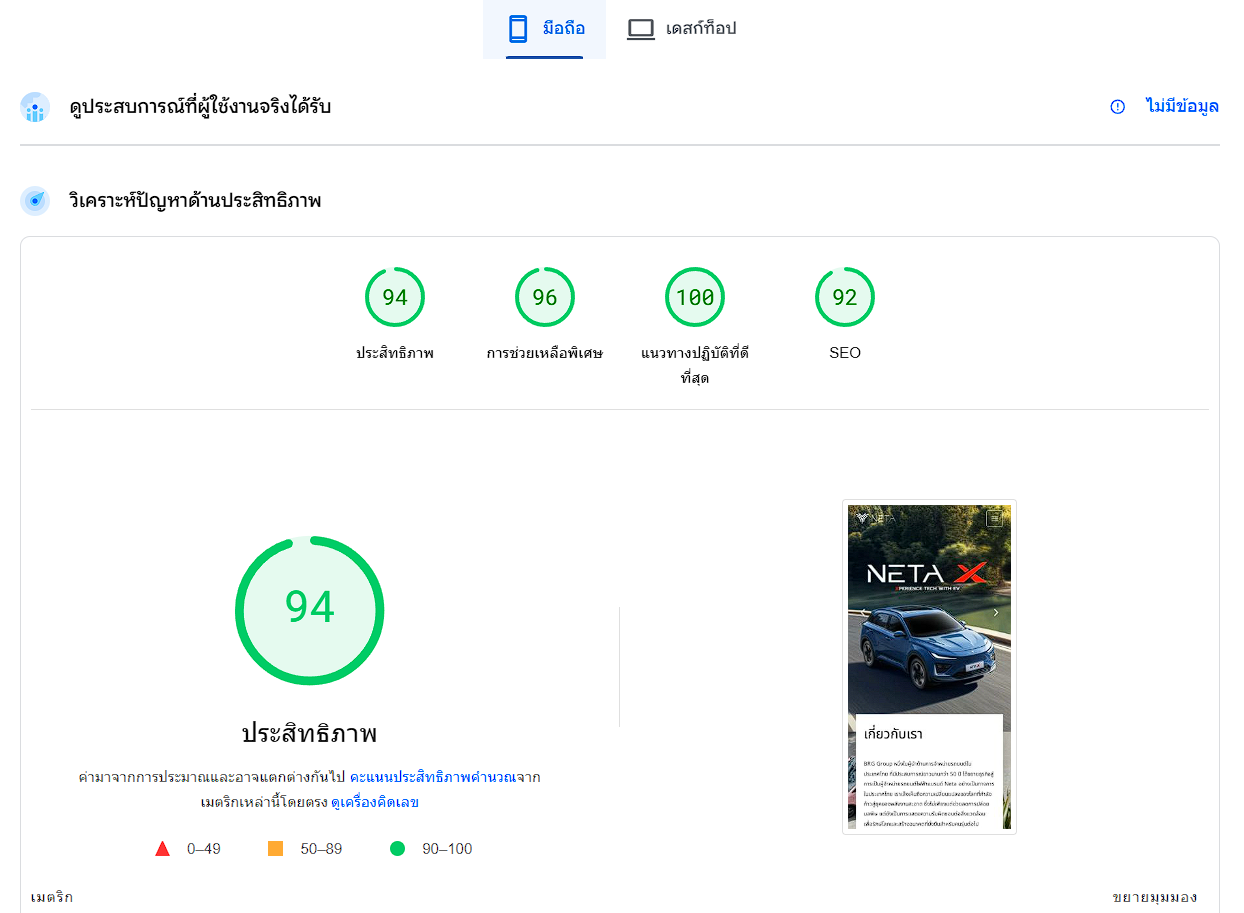
Task: Click the large 94 performance gauge
Action: point(310,610)
